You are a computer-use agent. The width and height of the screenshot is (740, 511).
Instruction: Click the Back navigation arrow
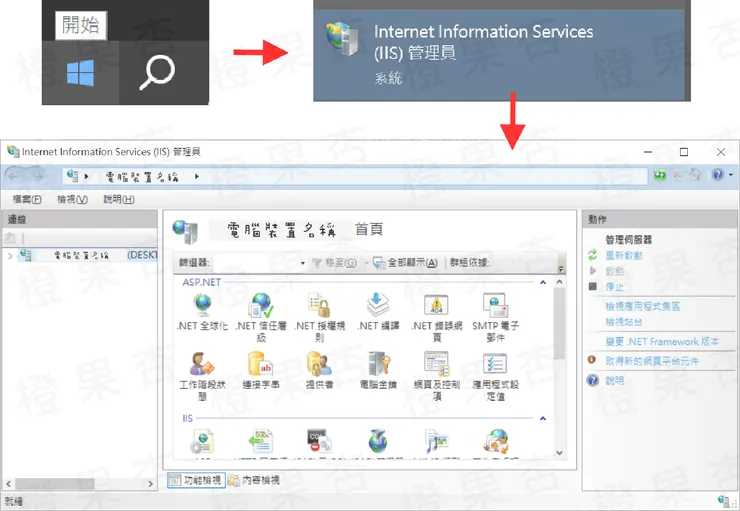click(x=13, y=176)
